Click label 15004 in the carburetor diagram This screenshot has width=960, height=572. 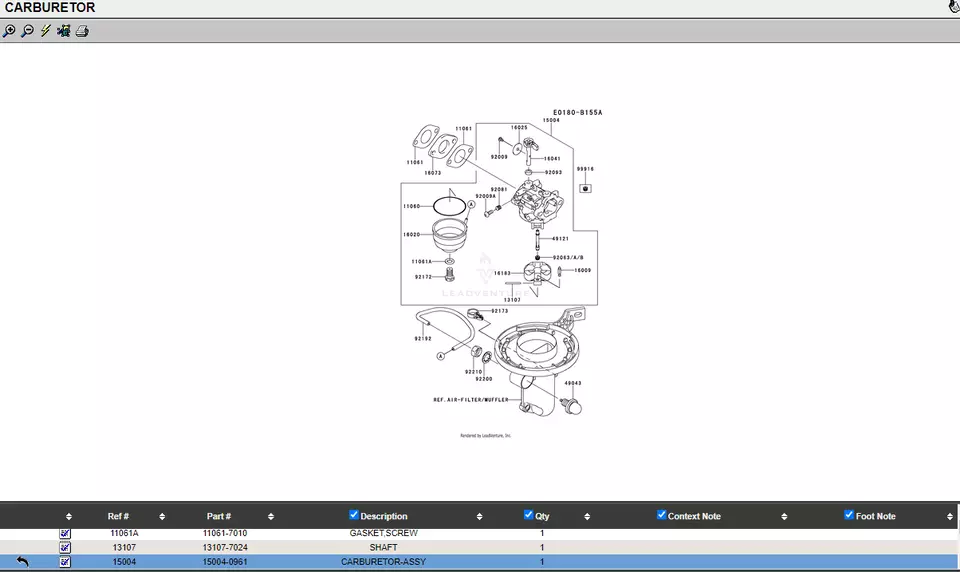tap(551, 120)
